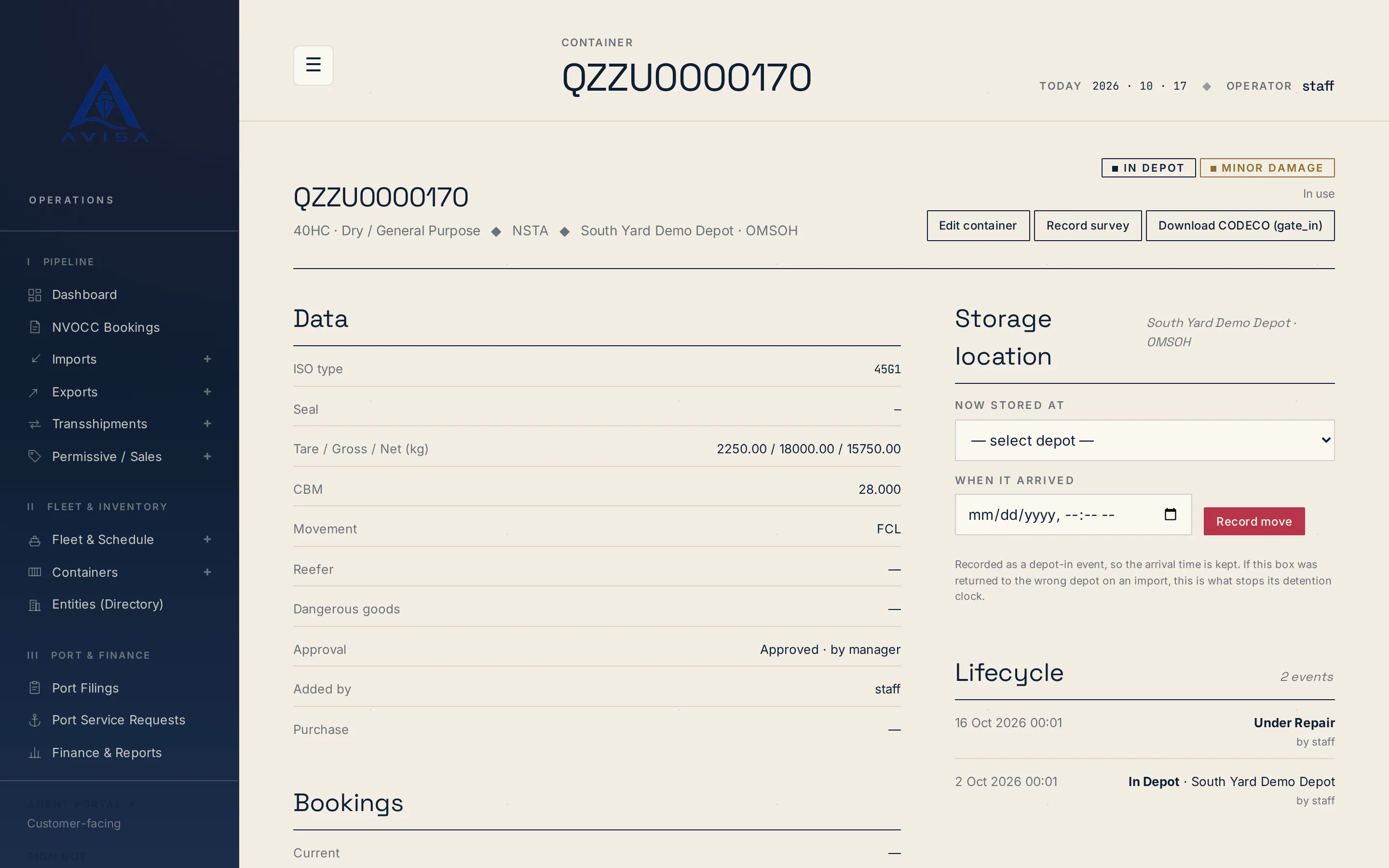Image resolution: width=1389 pixels, height=868 pixels.
Task: Open Port Service Requests
Action: pos(120,720)
